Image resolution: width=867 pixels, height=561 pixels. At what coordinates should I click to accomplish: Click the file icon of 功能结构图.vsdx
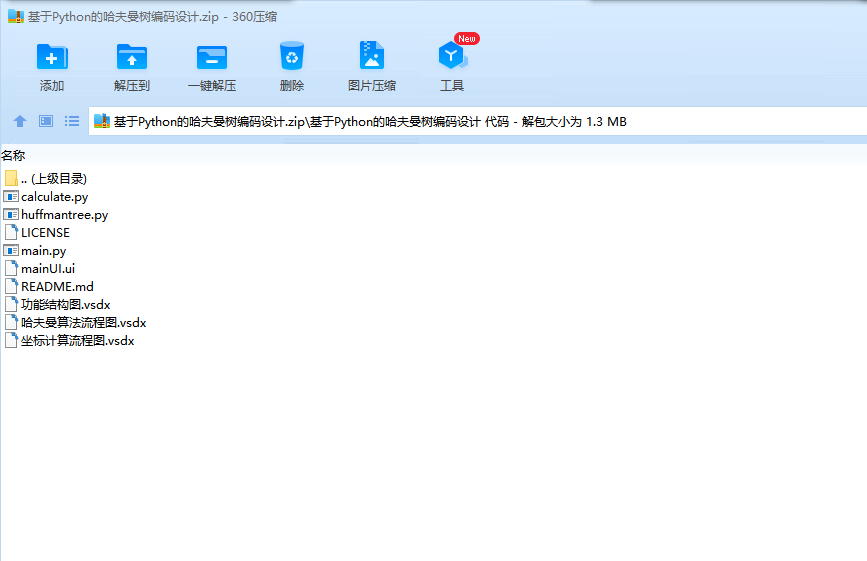pyautogui.click(x=11, y=304)
